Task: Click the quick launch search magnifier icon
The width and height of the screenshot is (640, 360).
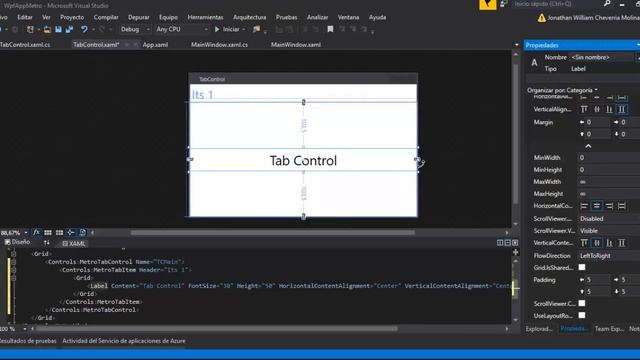Action: pyautogui.click(x=607, y=4)
